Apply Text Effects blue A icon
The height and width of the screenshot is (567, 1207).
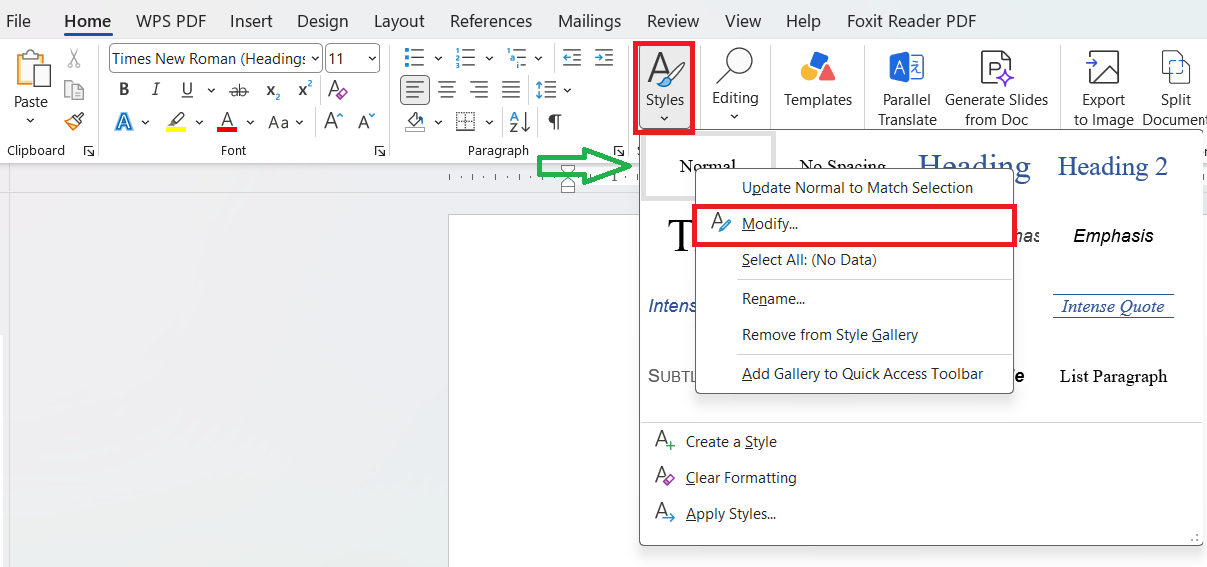[x=124, y=121]
